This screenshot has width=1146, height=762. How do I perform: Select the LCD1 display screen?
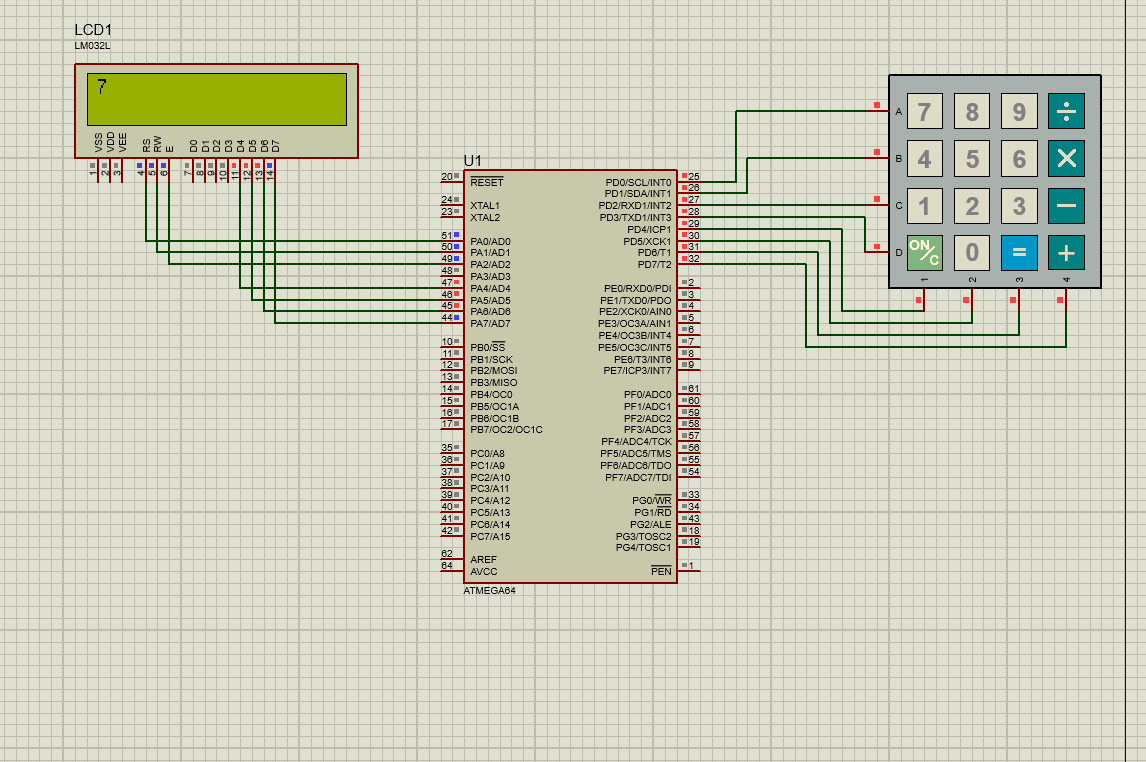click(216, 99)
